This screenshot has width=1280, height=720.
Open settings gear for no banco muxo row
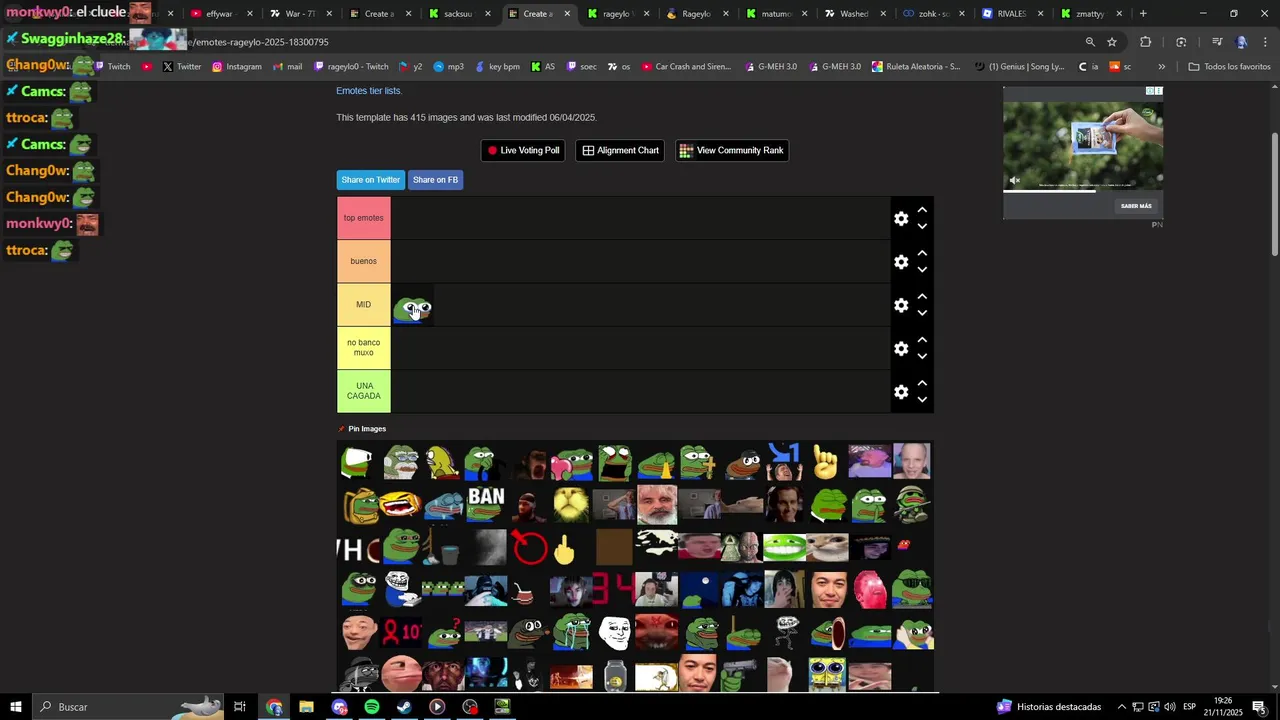pos(901,348)
